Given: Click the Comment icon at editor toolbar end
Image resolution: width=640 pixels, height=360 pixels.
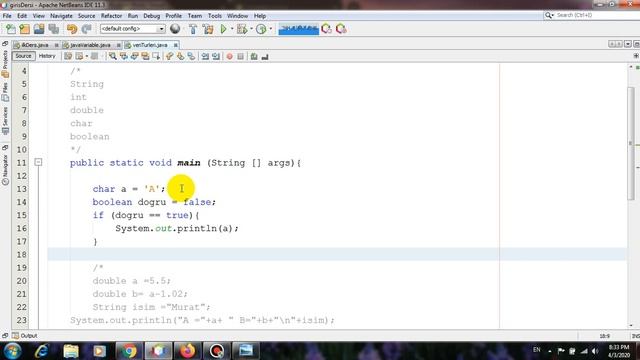Looking at the screenshot, I should 265,56.
